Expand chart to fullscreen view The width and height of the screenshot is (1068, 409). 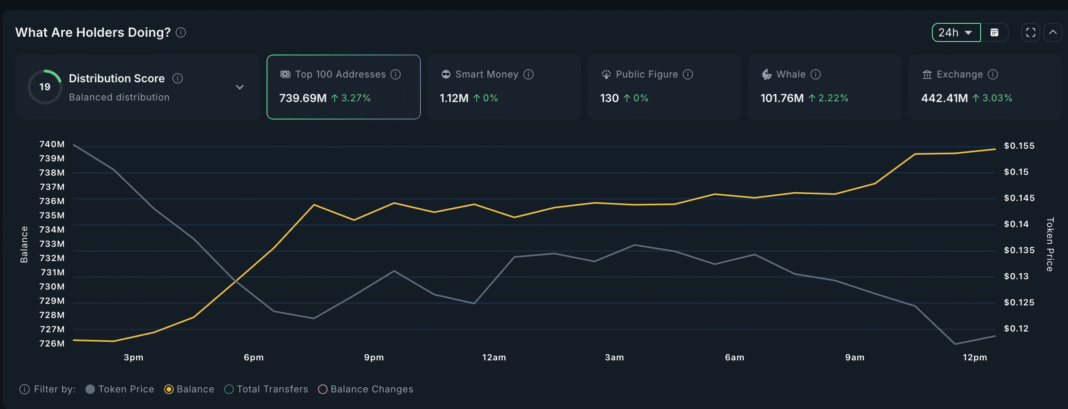click(x=1031, y=32)
